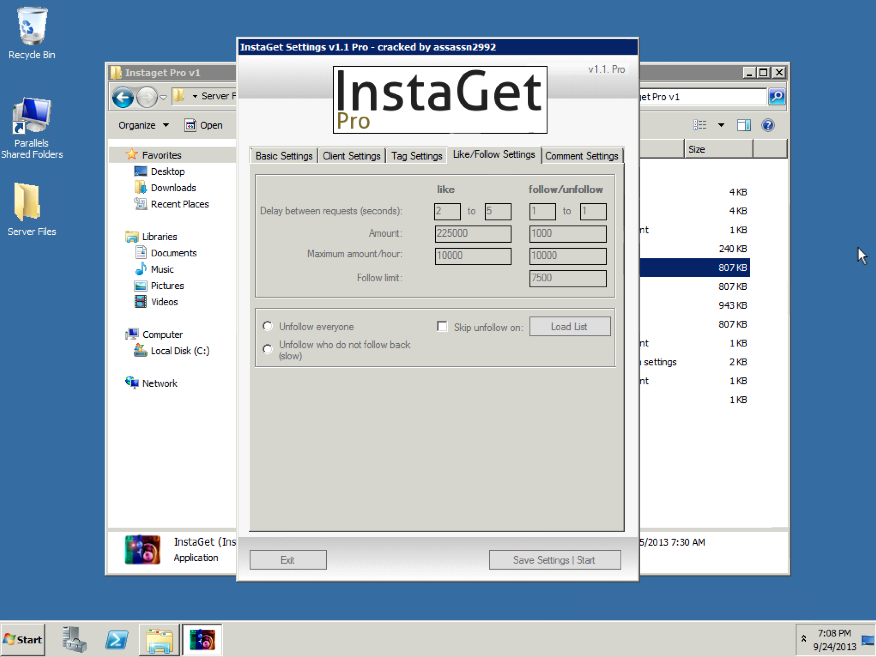Screen dimensions: 876x657
Task: Click like Maximum amount/hour field
Action: 473,256
